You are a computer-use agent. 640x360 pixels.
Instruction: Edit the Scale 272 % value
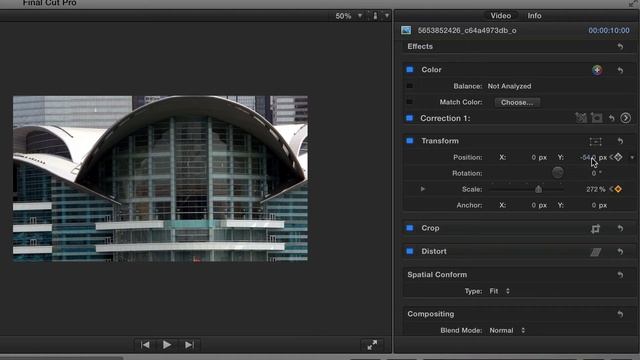click(x=596, y=189)
